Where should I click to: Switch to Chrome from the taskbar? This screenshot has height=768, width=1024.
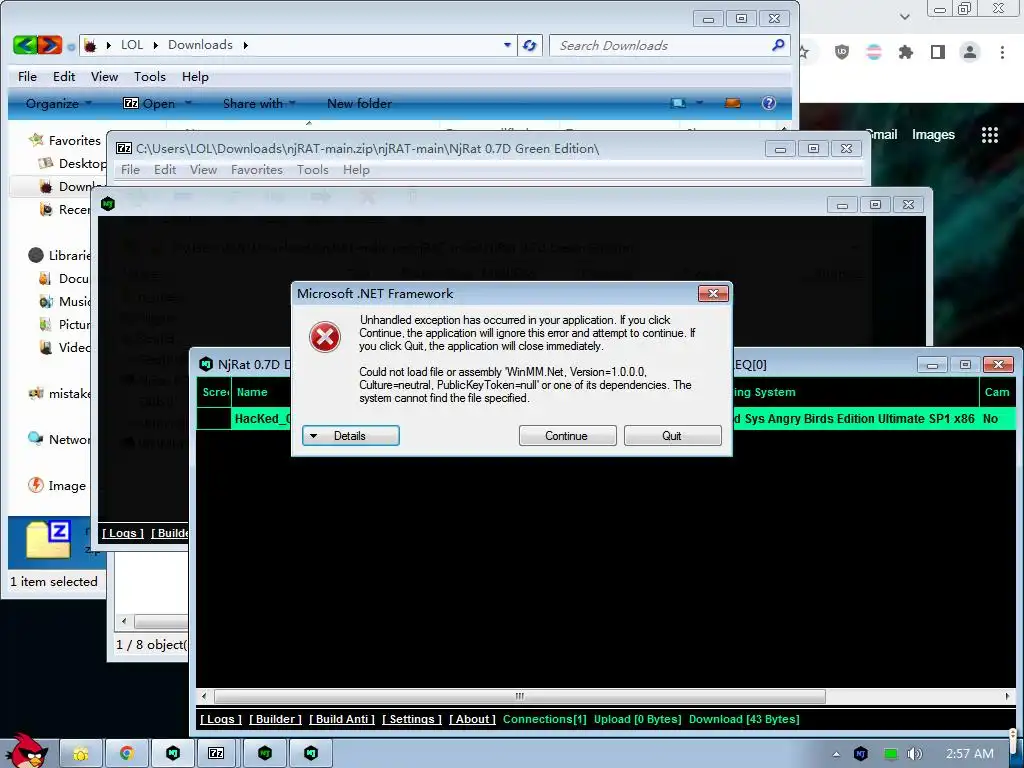click(127, 754)
